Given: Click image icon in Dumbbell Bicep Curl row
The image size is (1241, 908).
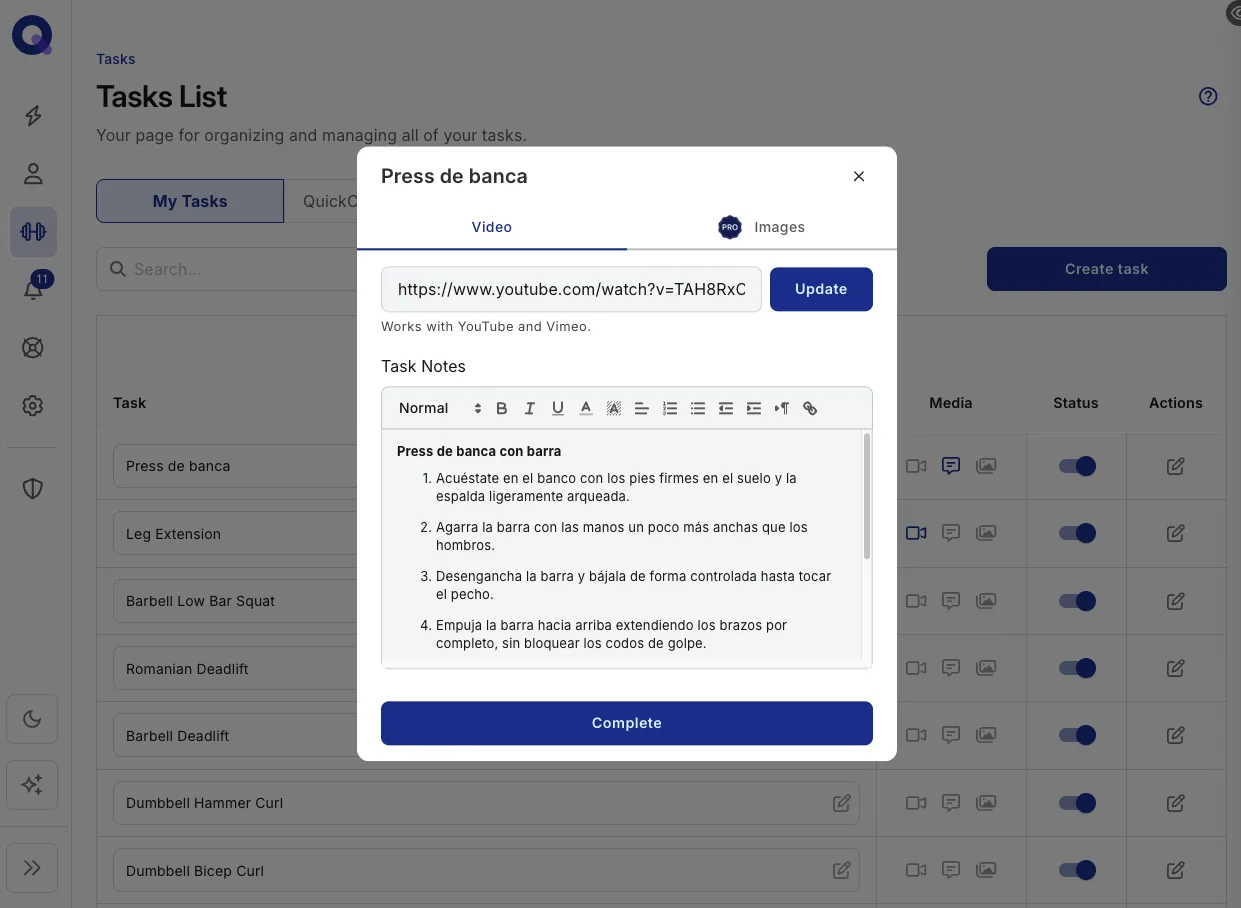Looking at the screenshot, I should click(x=986, y=870).
